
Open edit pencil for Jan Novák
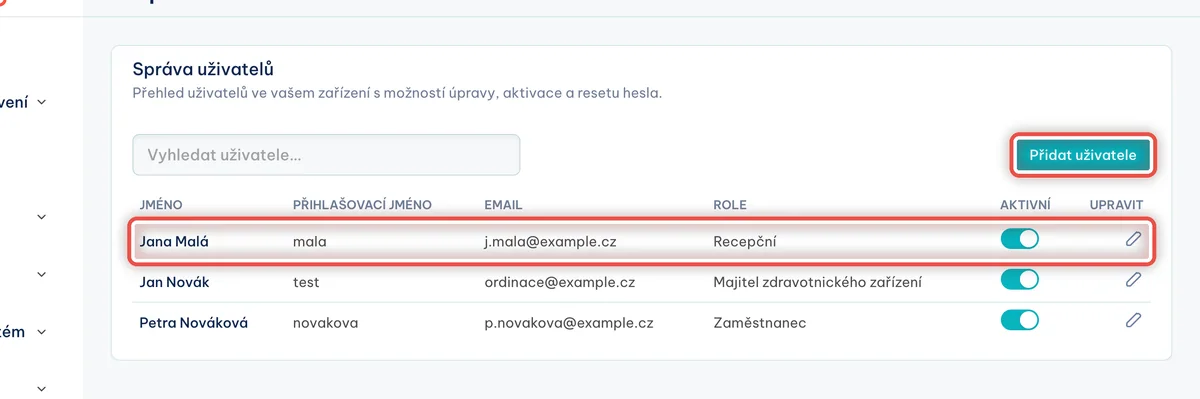point(1133,281)
